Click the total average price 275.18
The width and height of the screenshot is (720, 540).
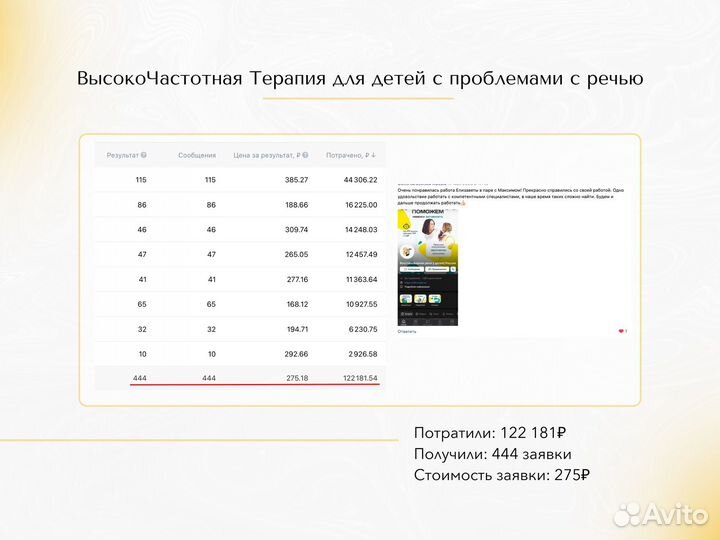coord(297,378)
